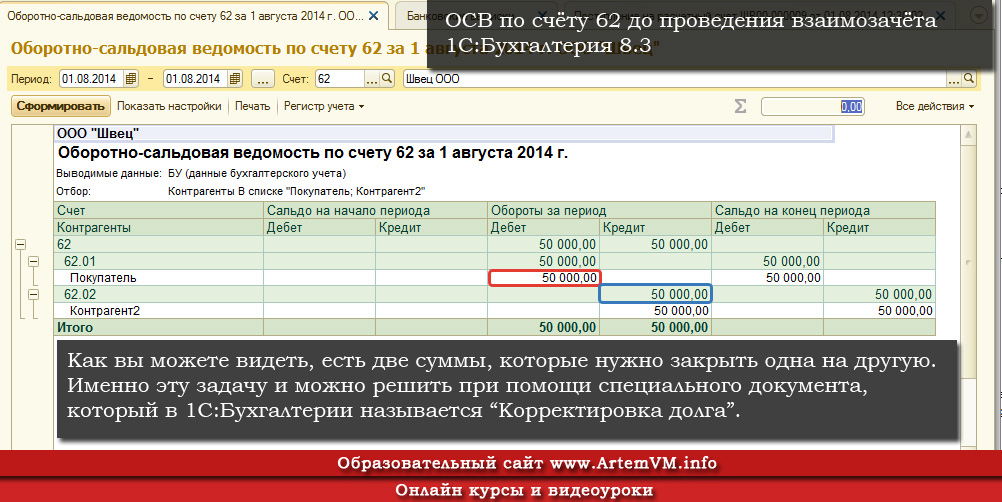Click Контрагенты column header
The image size is (1002, 502).
click(x=159, y=227)
